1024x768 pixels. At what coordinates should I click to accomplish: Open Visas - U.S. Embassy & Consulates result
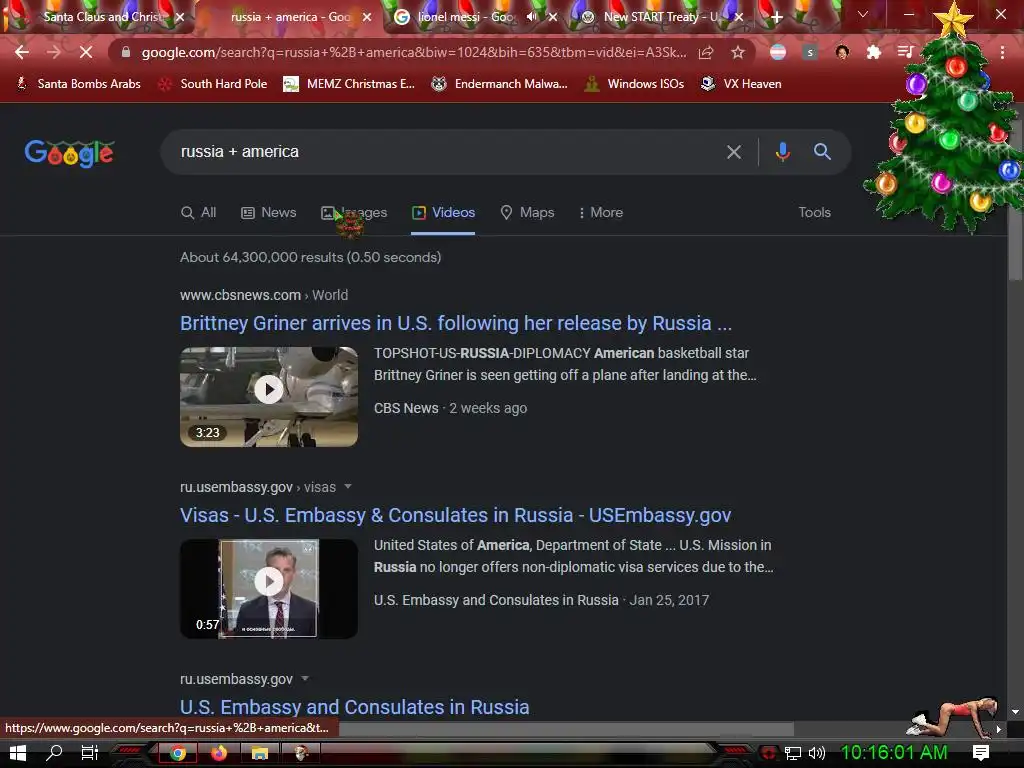coord(455,515)
